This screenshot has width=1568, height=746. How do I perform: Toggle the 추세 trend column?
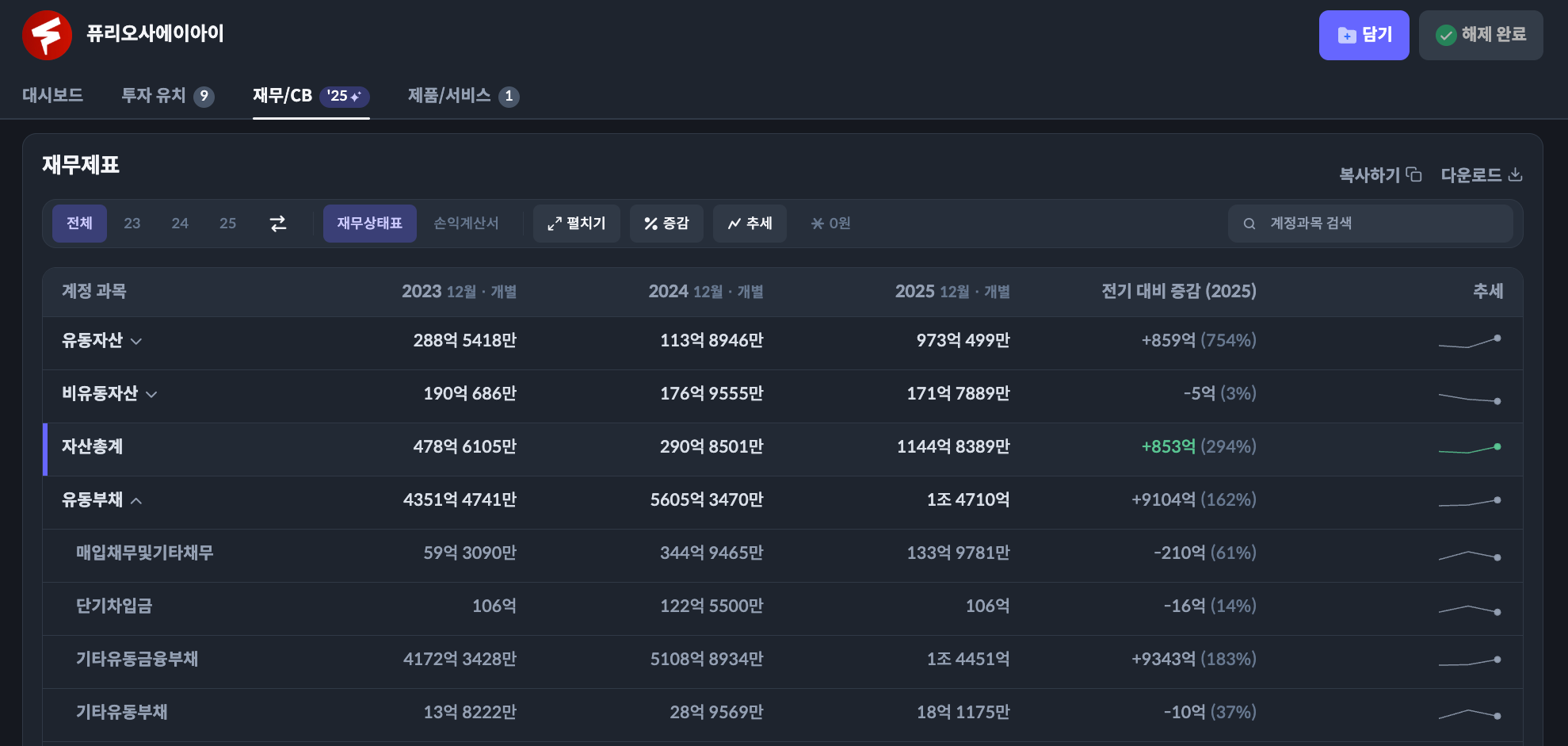[750, 224]
